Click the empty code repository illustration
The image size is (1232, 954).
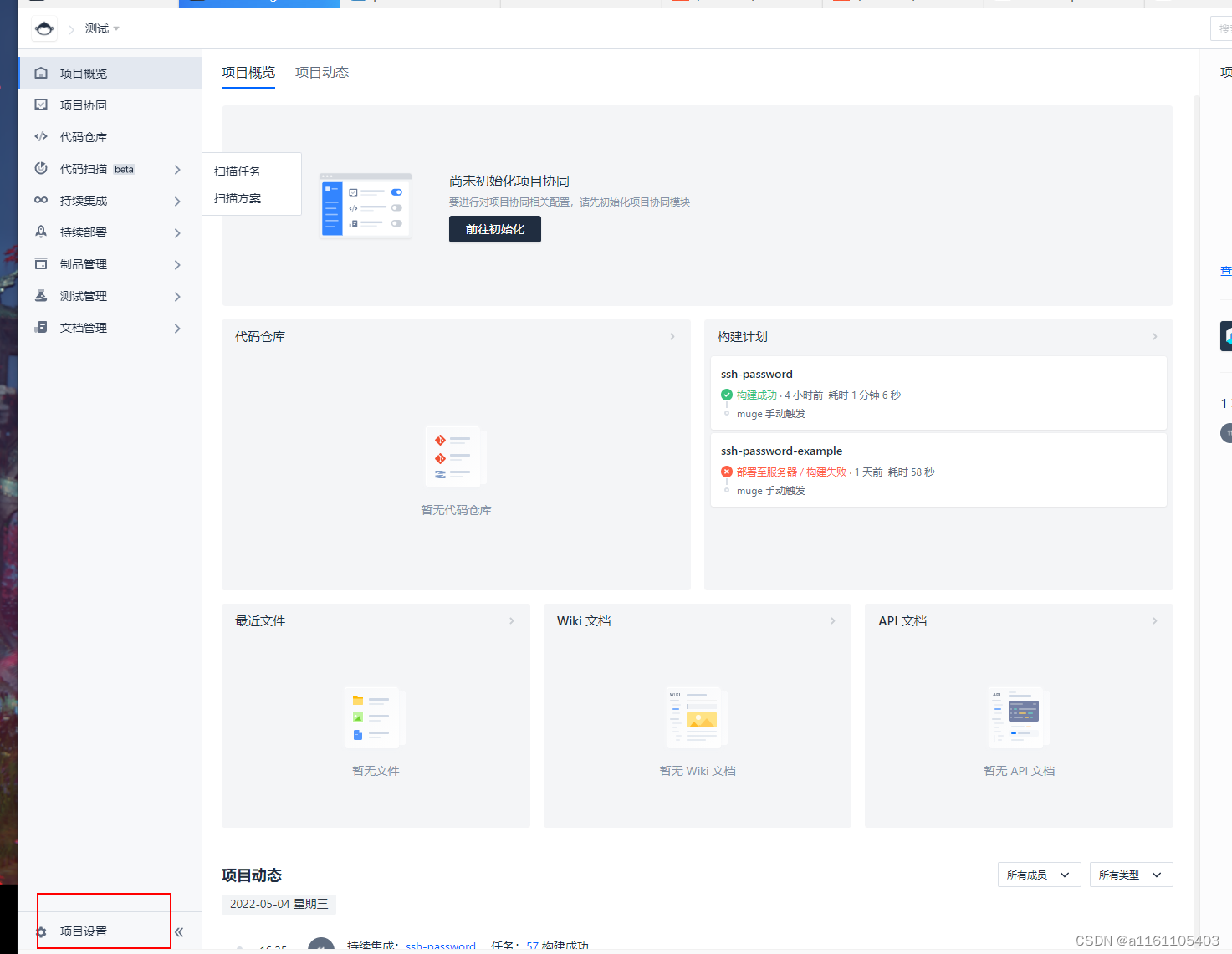(x=456, y=457)
